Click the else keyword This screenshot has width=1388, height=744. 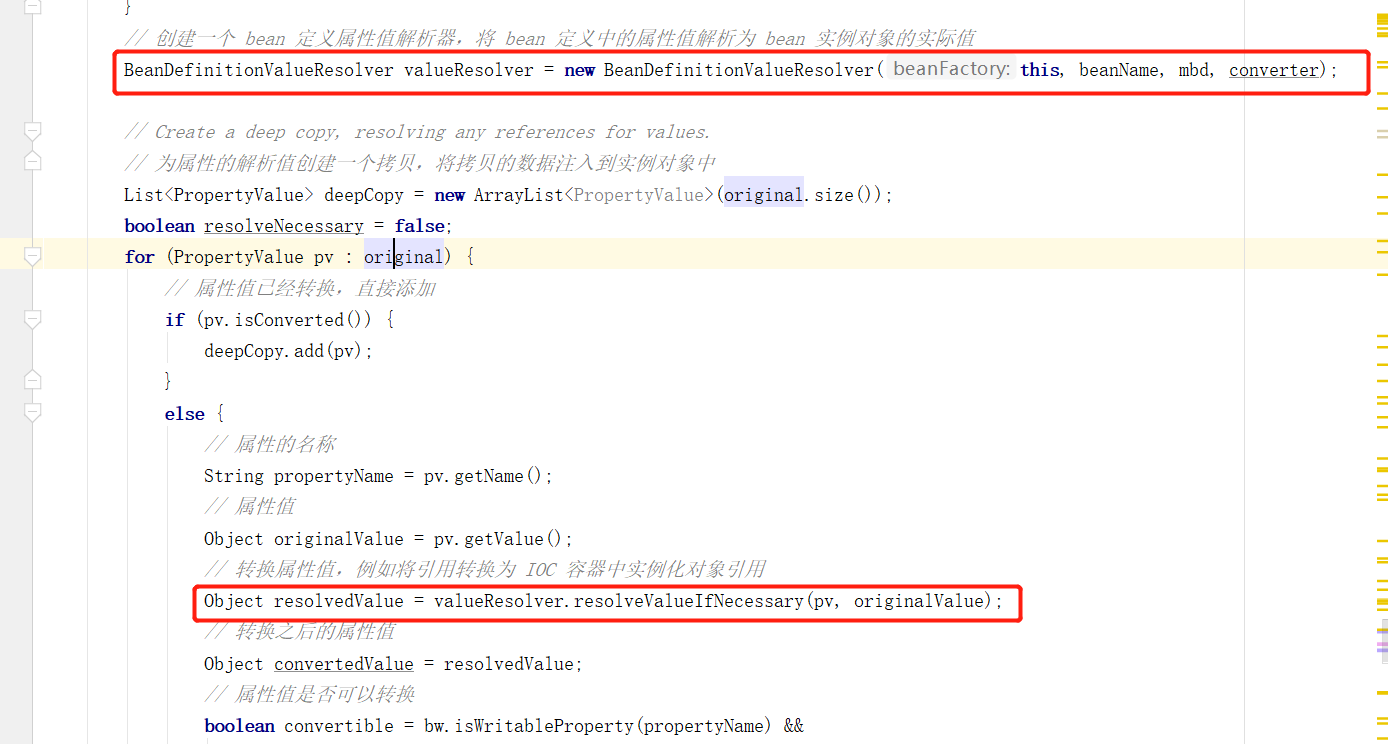point(184,414)
